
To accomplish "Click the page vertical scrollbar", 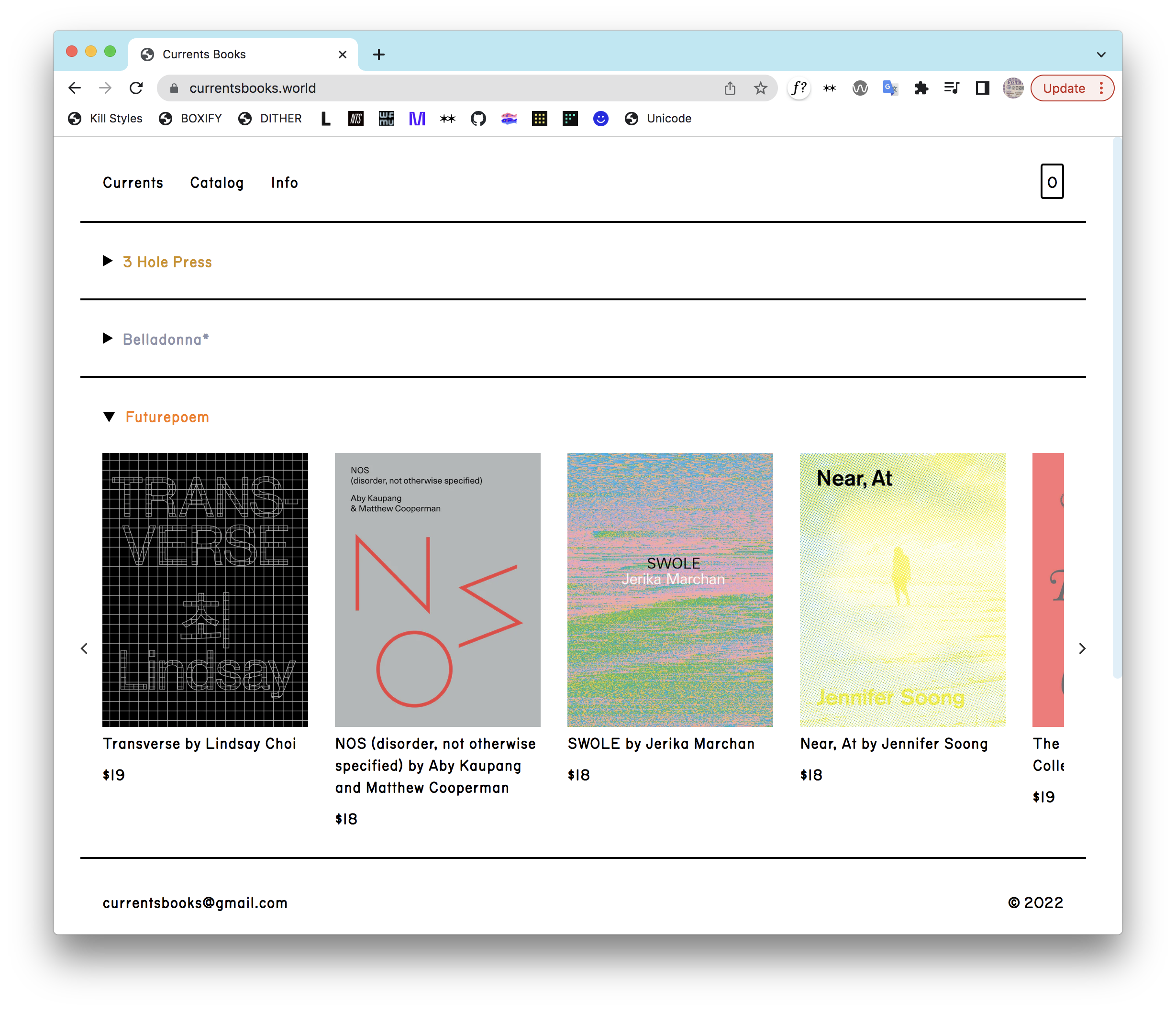I will click(x=1117, y=407).
